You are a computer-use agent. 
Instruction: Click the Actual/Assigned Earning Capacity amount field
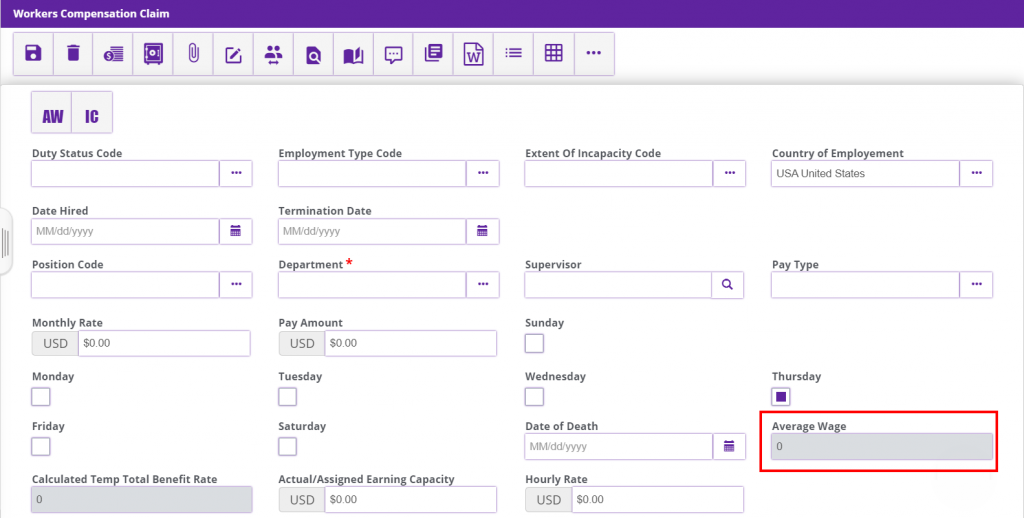411,500
